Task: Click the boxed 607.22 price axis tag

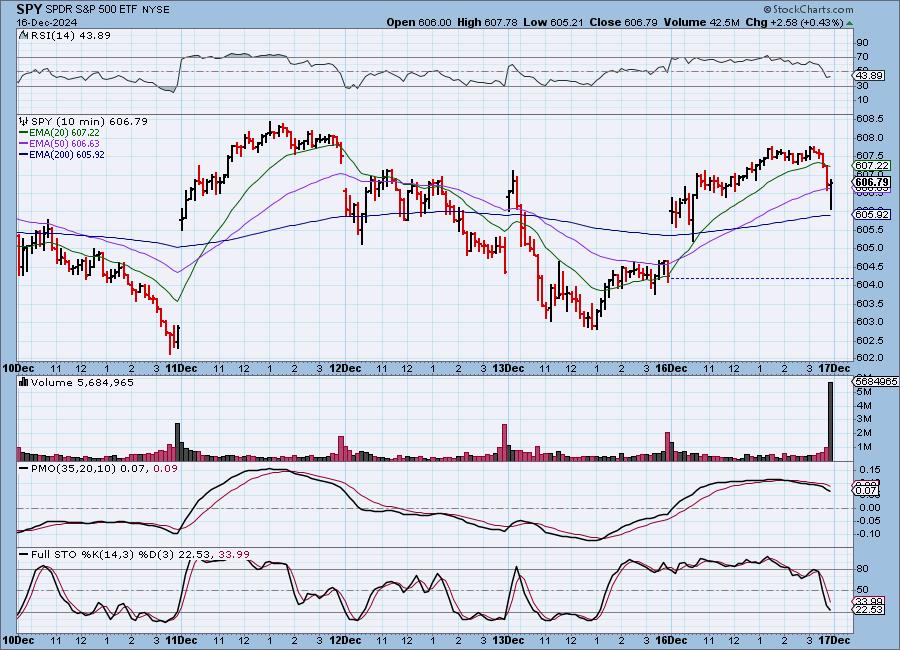Action: 872,165
